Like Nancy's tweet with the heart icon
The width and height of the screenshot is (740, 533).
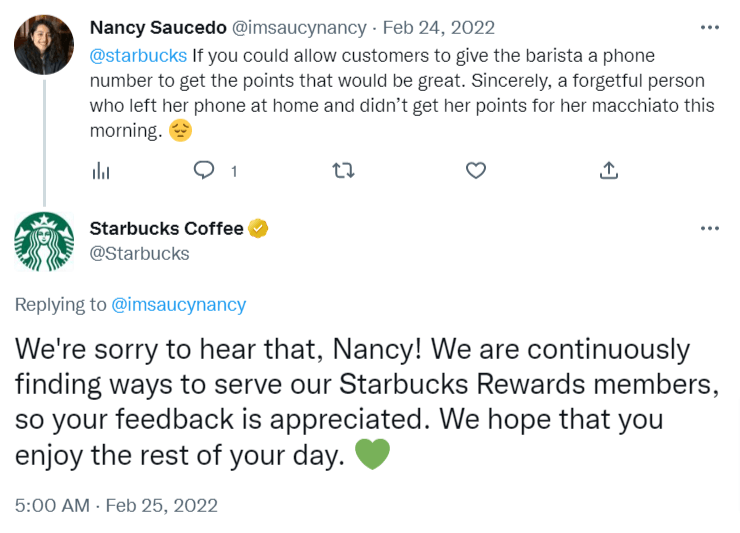click(476, 171)
